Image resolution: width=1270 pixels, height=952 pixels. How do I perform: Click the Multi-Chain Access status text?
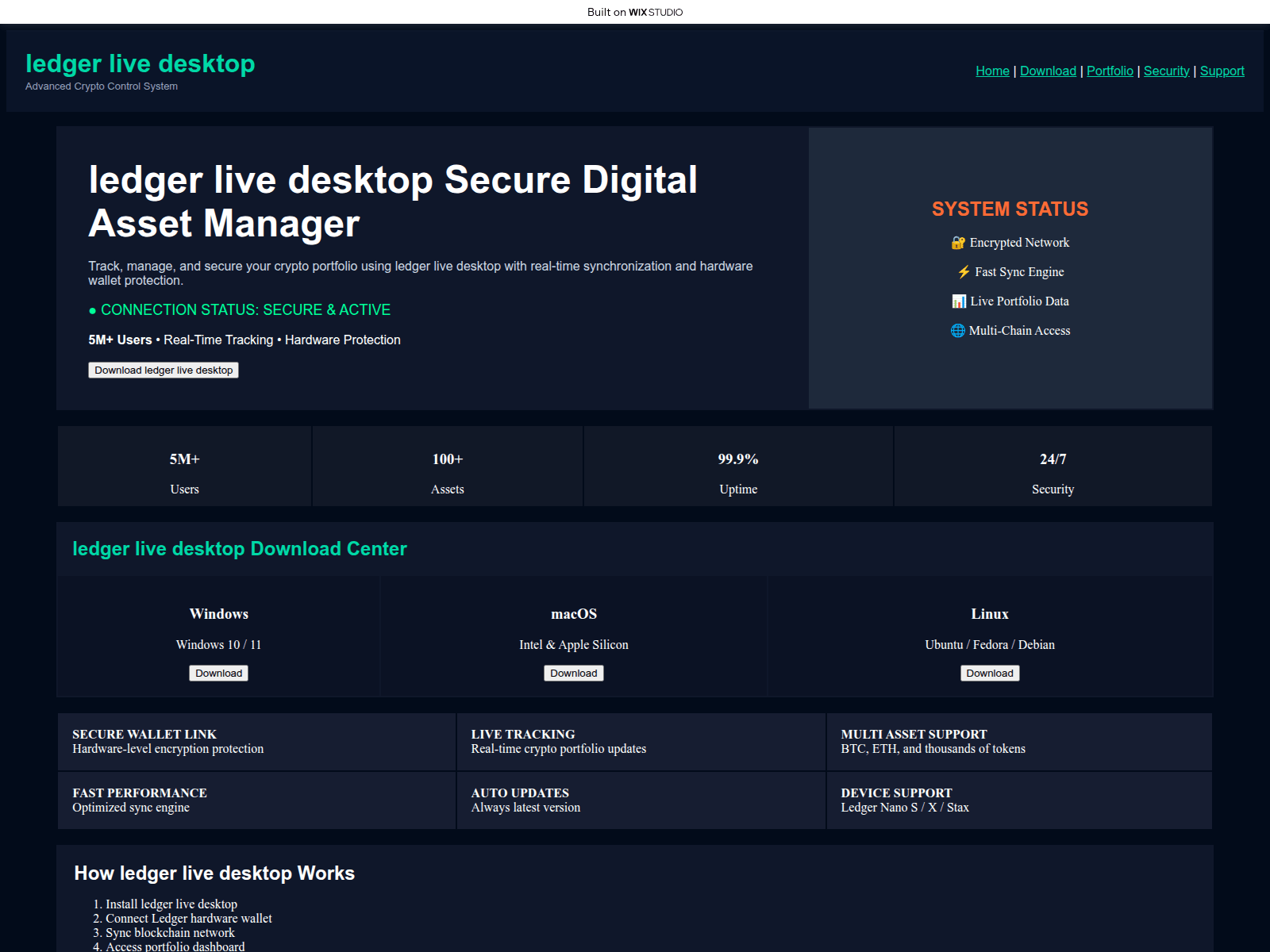[1019, 331]
